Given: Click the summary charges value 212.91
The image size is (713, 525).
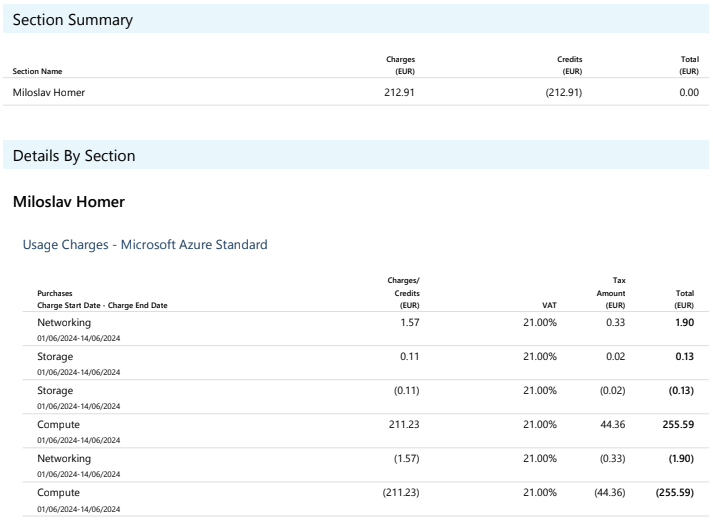Looking at the screenshot, I should [x=398, y=93].
